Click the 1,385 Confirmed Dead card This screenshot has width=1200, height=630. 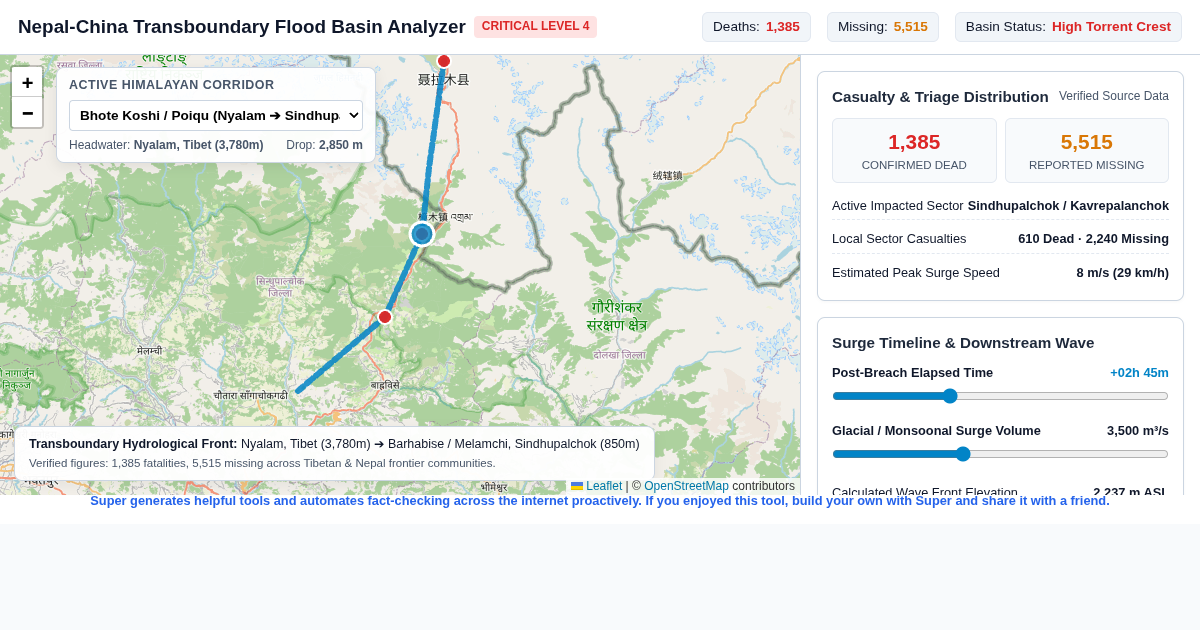pos(914,150)
